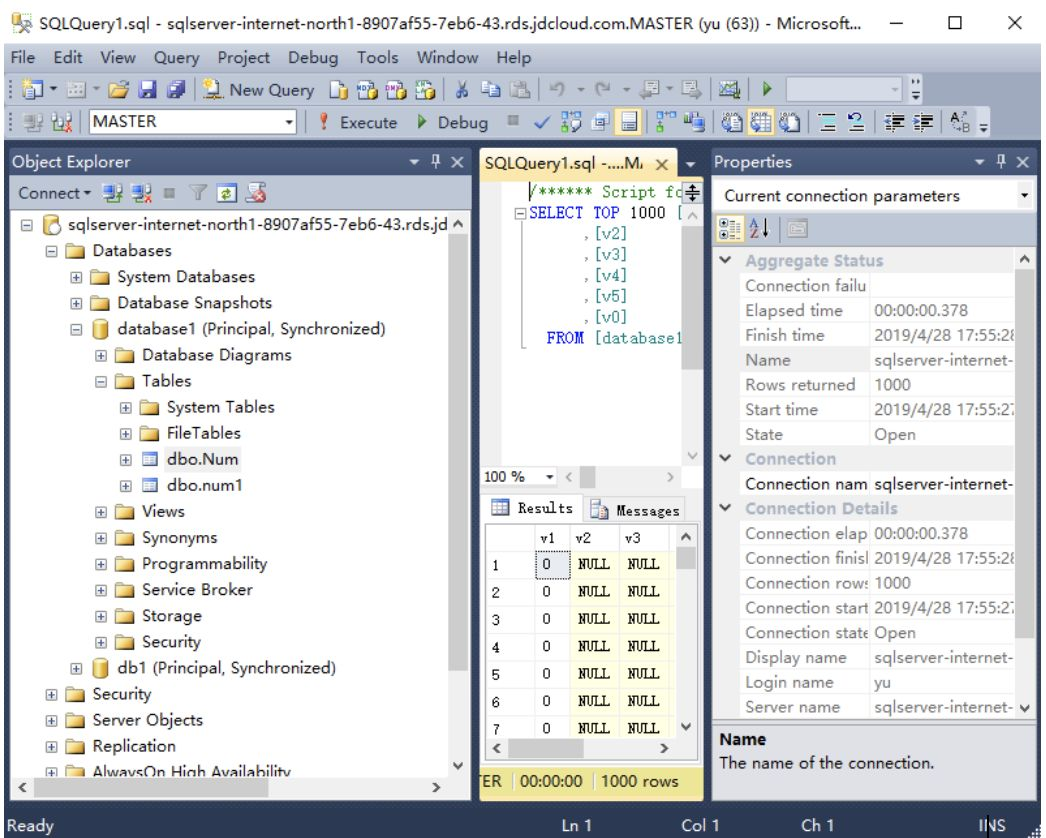Toggle Include Client Statistics
This screenshot has width=1046, height=838.
click(694, 122)
